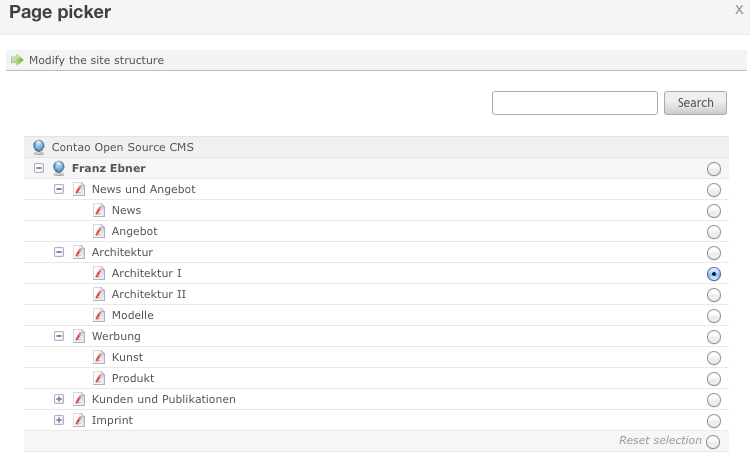Collapse the Architektur tree branch
Viewport: 750px width, 471px height.
click(59, 252)
